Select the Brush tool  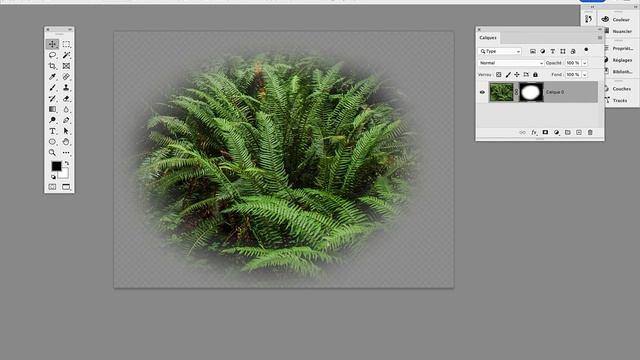[x=52, y=88]
